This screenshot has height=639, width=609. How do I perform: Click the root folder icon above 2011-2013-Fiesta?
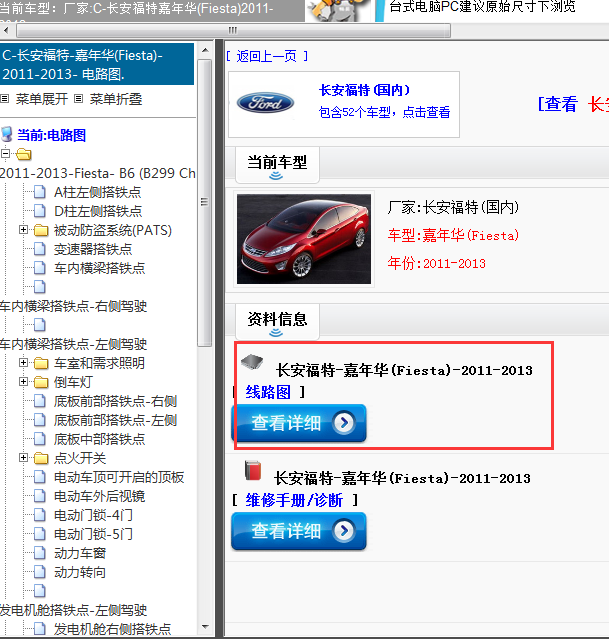[x=24, y=154]
